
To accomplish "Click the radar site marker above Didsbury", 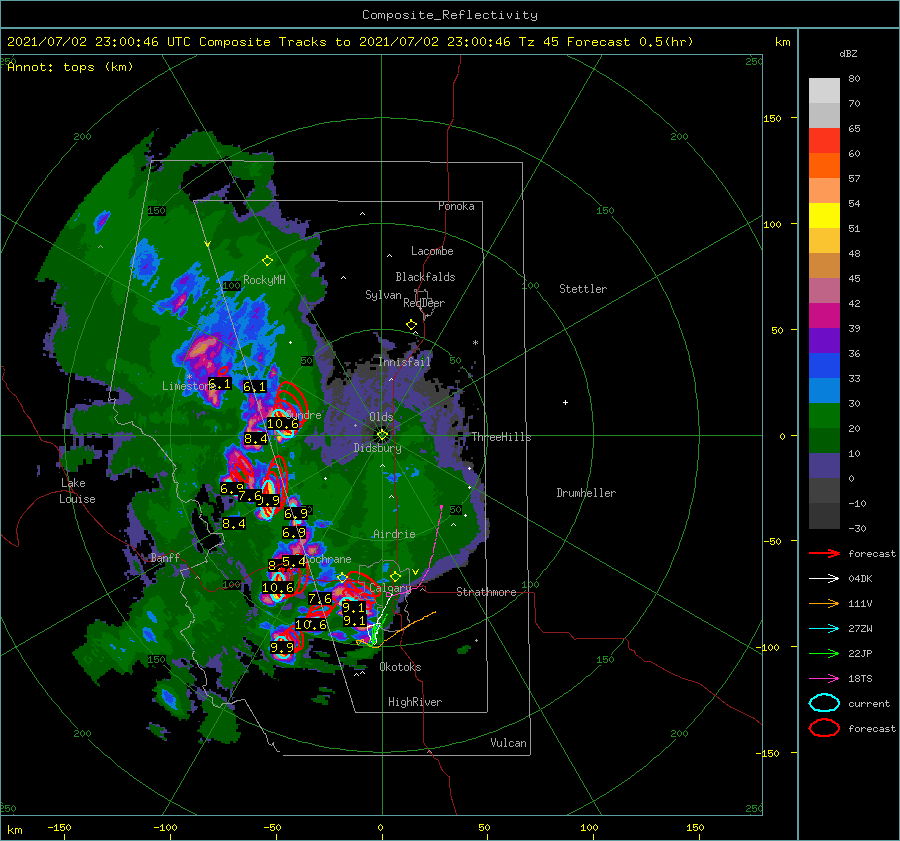I will pos(382,435).
